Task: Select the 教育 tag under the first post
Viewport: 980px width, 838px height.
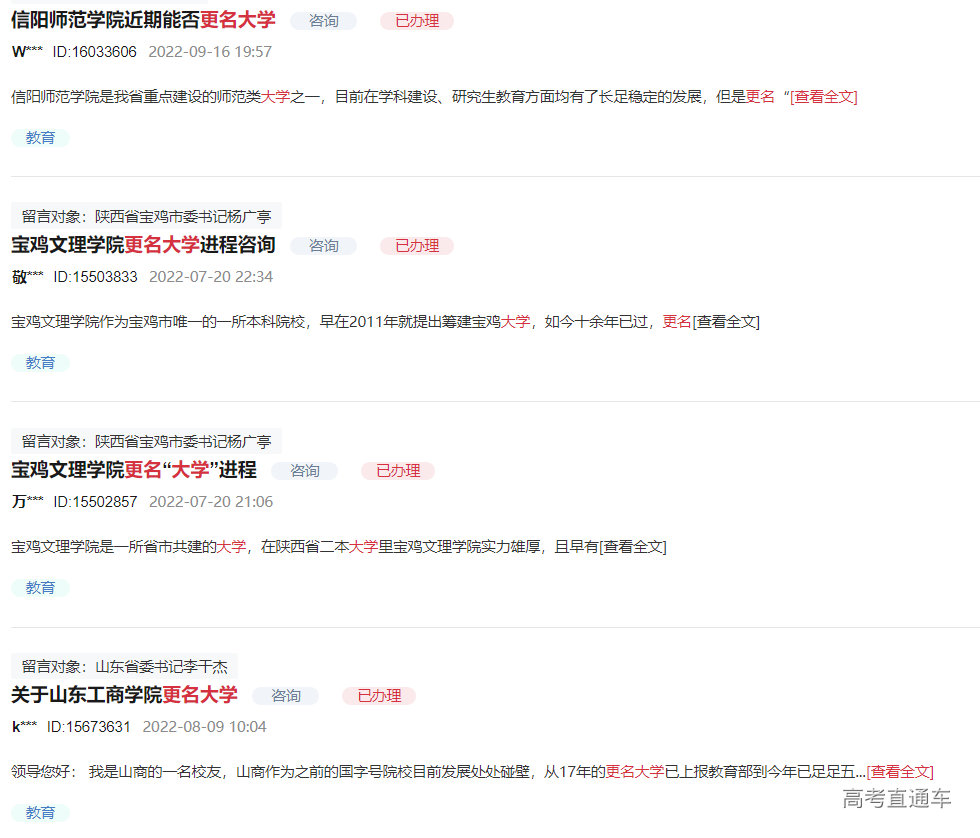Action: coord(41,137)
